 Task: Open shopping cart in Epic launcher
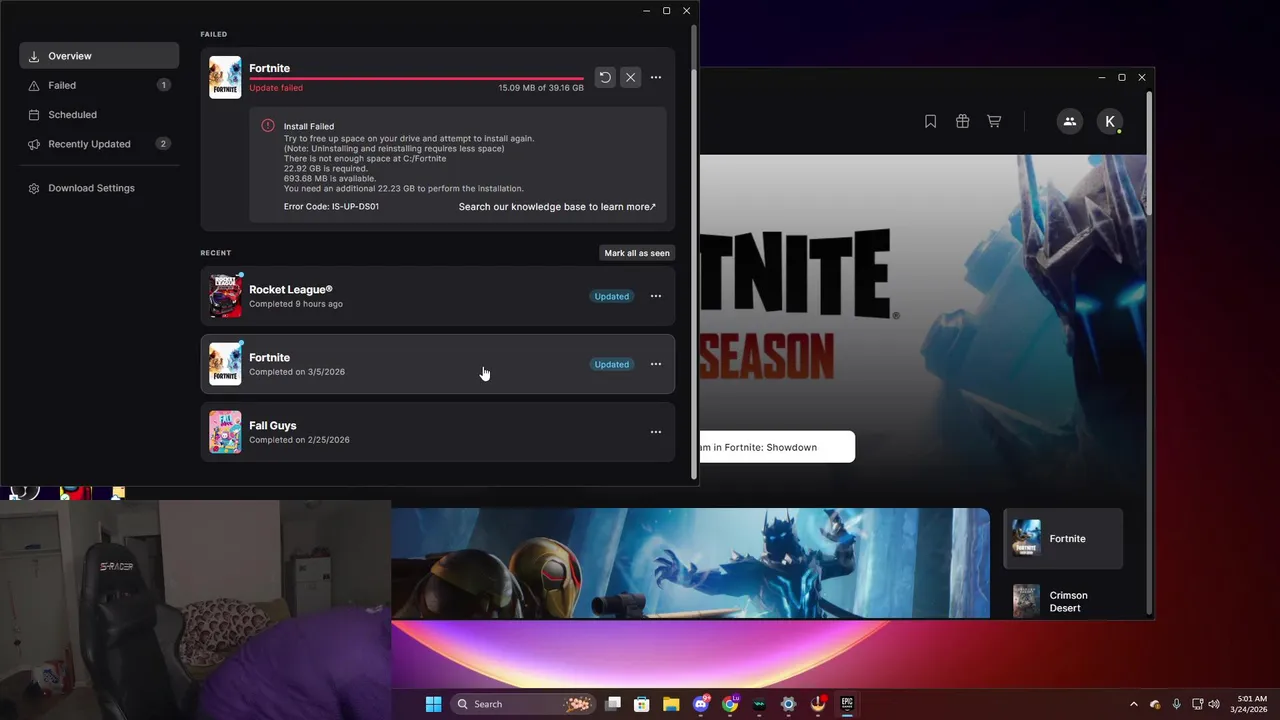[x=994, y=121]
